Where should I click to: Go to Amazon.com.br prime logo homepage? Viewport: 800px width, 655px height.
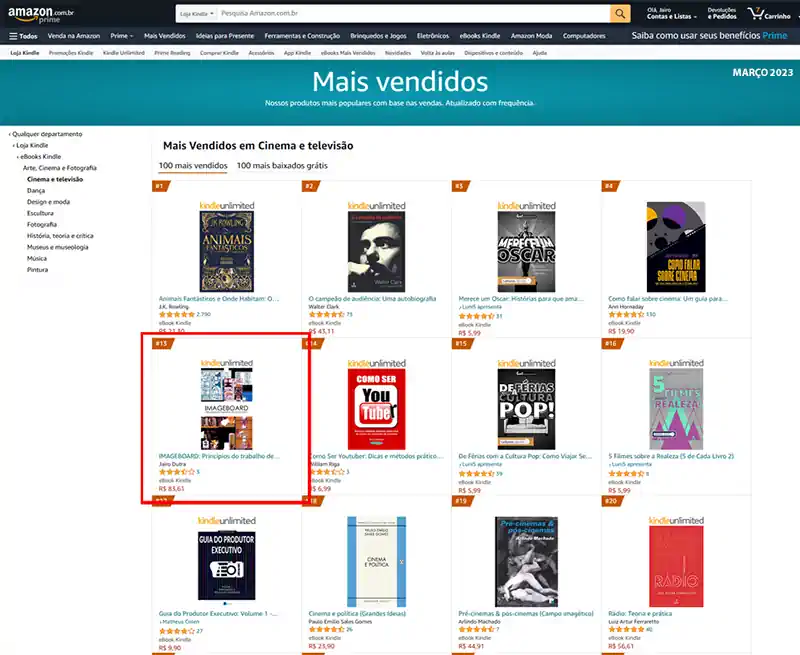[x=41, y=14]
